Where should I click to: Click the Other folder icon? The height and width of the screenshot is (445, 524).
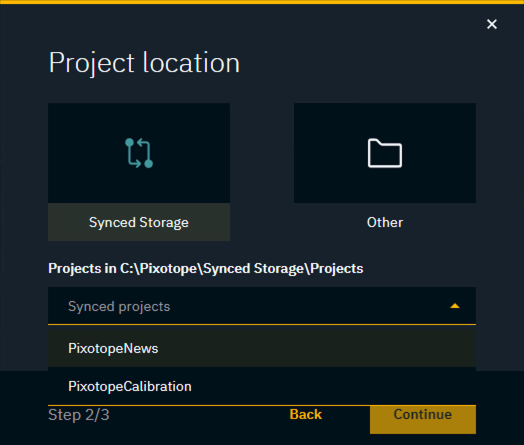[385, 153]
